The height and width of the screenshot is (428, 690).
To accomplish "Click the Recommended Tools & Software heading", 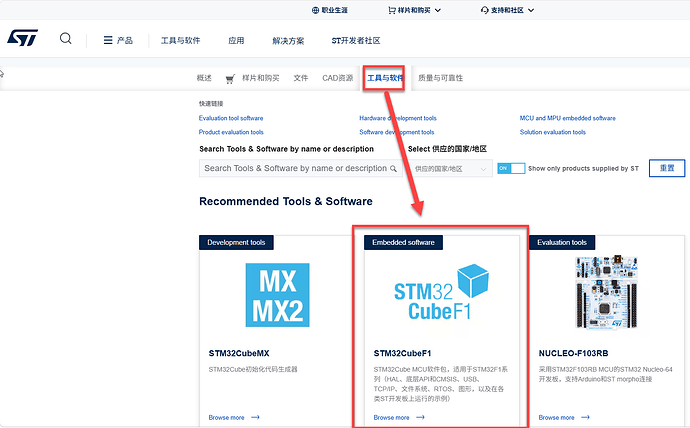I will click(286, 201).
